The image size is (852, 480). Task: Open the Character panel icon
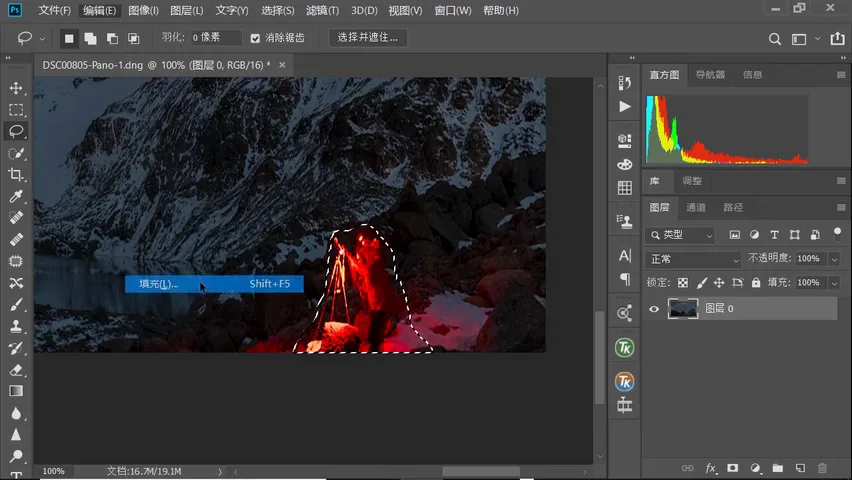625,255
